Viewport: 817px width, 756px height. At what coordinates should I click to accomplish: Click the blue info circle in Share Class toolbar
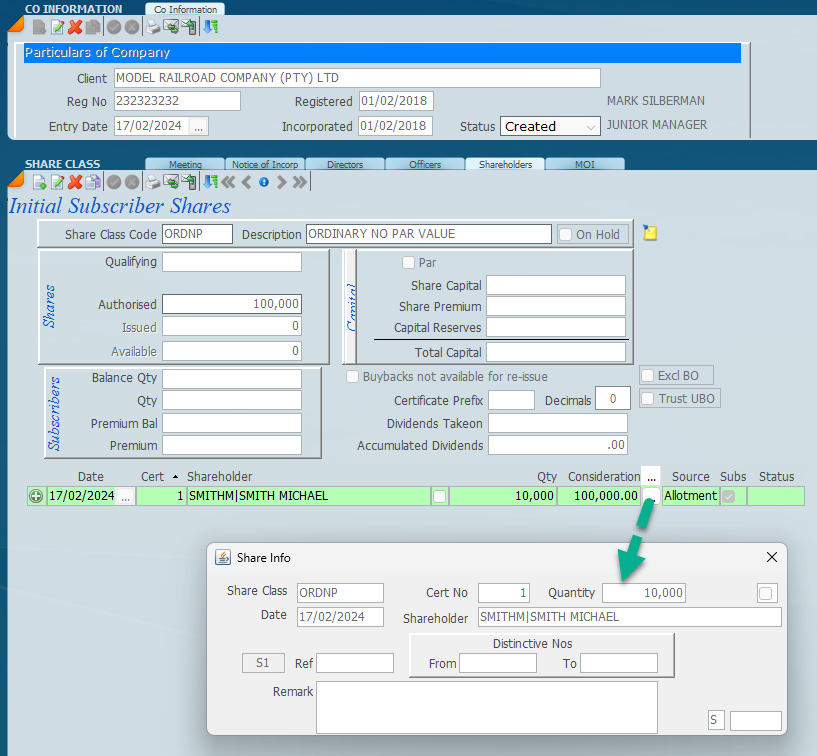tap(264, 182)
